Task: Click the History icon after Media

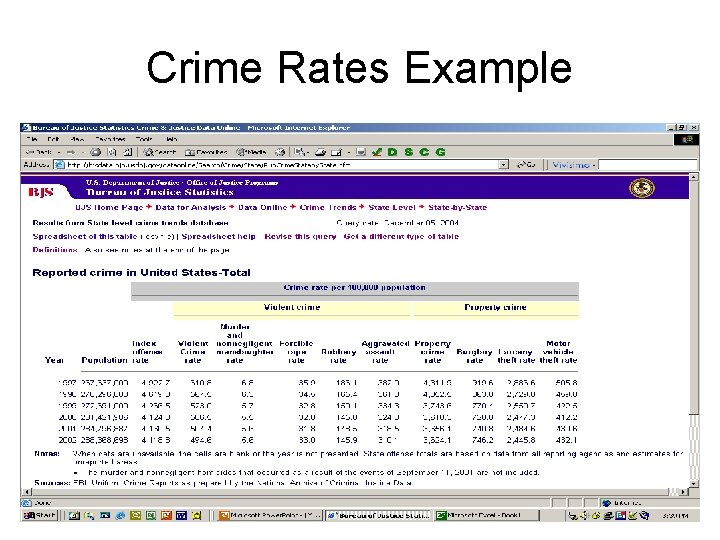Action: pyautogui.click(x=280, y=152)
